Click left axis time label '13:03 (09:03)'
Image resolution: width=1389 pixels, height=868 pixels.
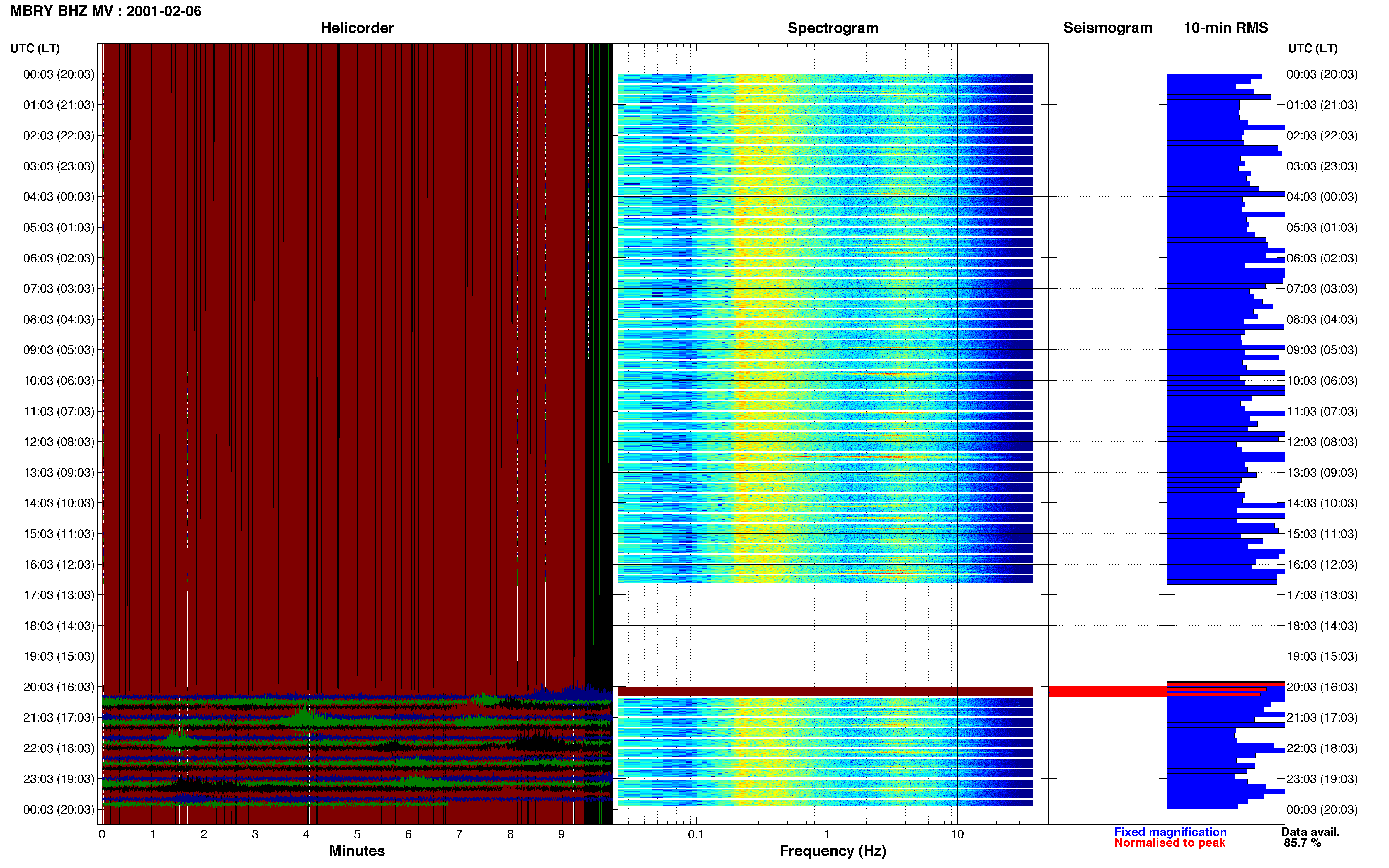pos(59,473)
